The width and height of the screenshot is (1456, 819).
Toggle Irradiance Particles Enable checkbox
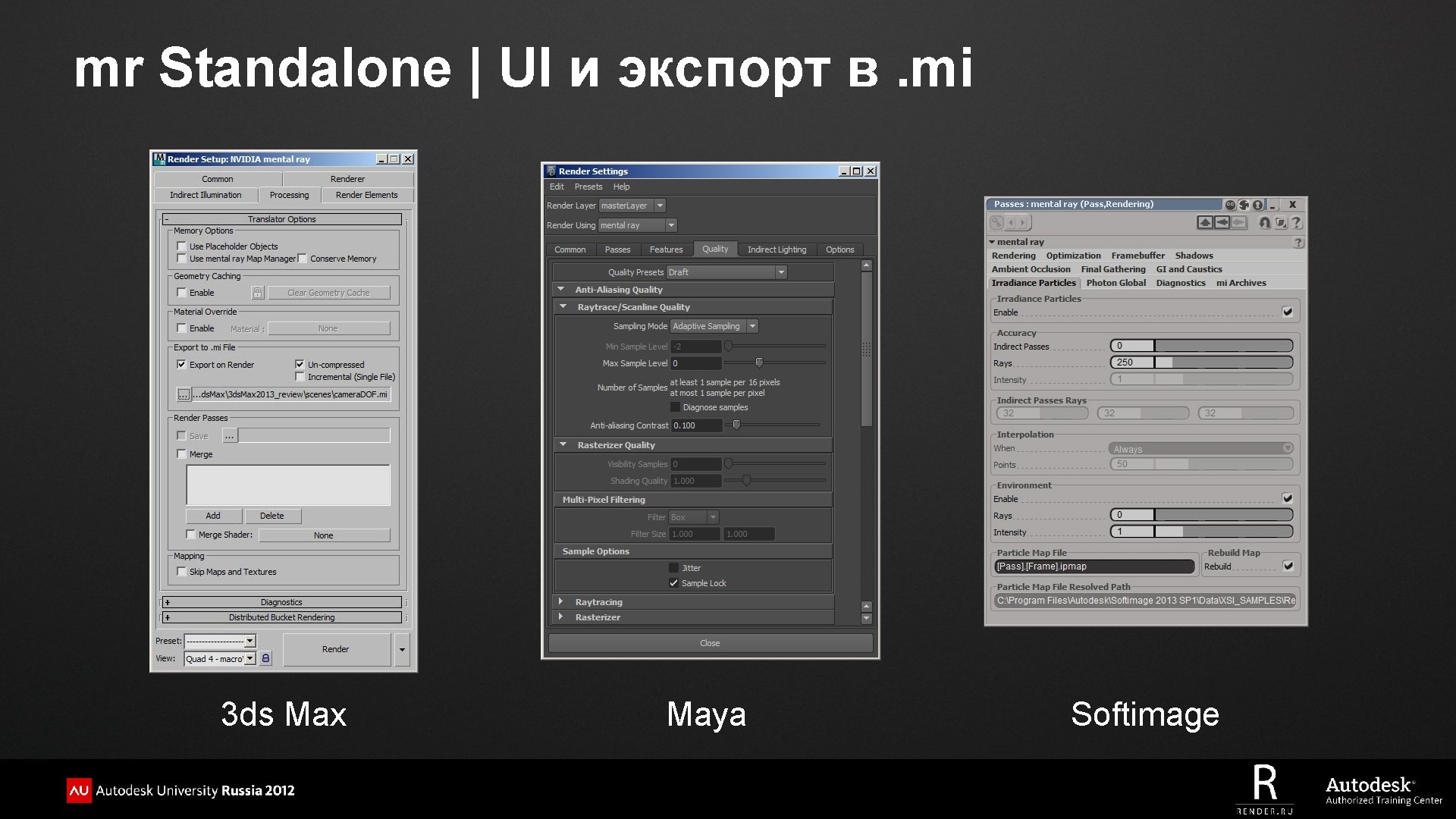pyautogui.click(x=1287, y=312)
